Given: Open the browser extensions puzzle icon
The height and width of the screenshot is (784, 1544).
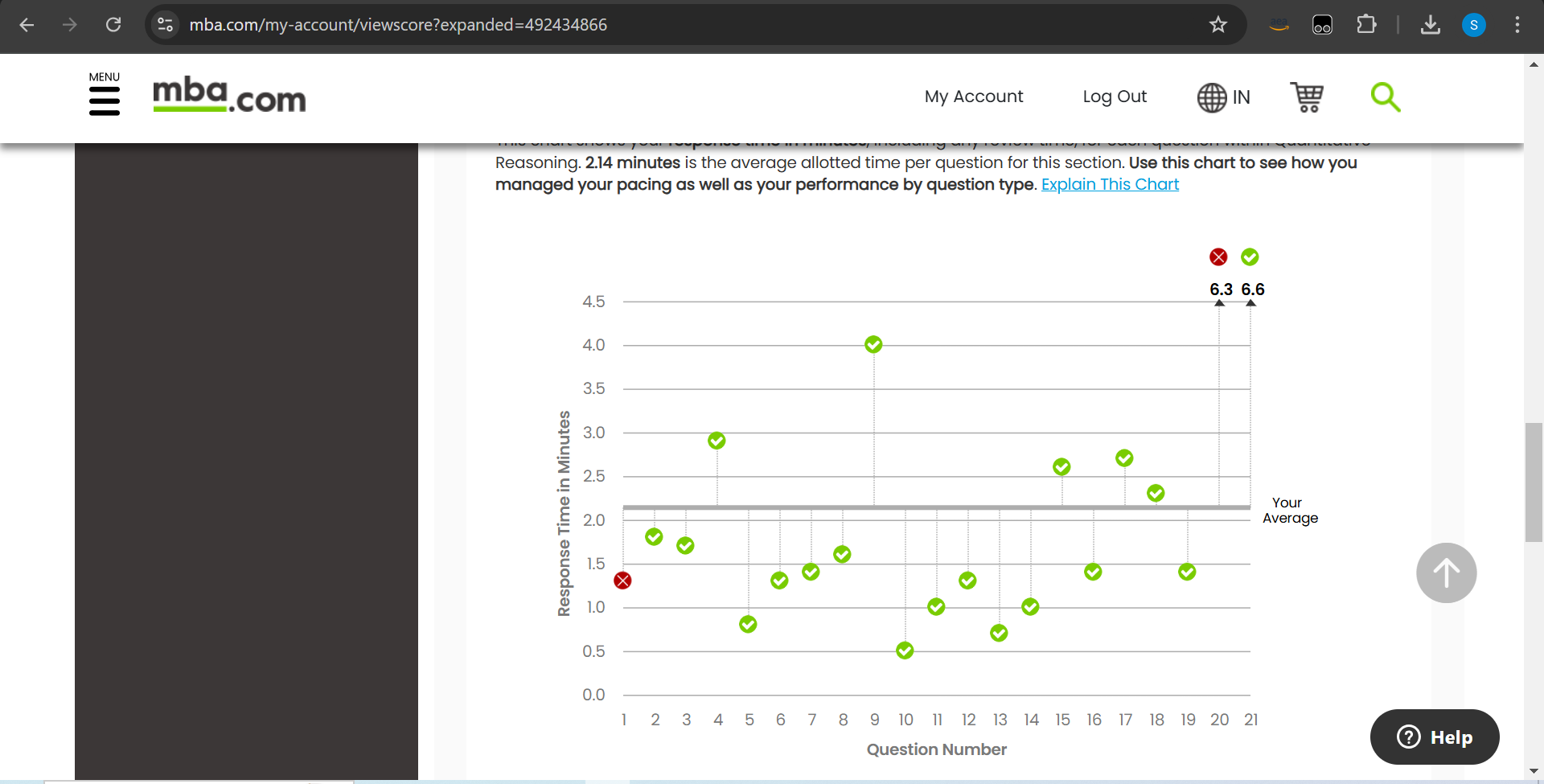Looking at the screenshot, I should (x=1365, y=25).
